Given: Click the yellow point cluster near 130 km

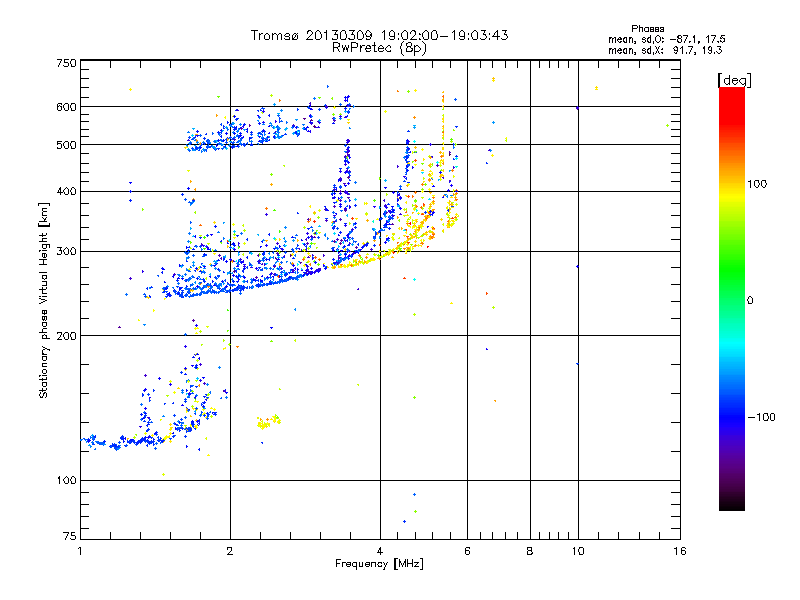Looking at the screenshot, I should click(x=267, y=422).
